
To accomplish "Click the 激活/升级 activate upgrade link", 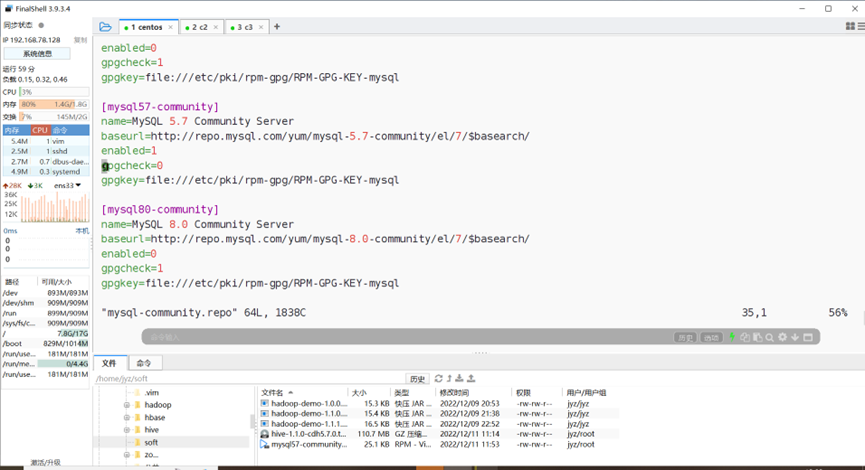I will [x=46, y=463].
